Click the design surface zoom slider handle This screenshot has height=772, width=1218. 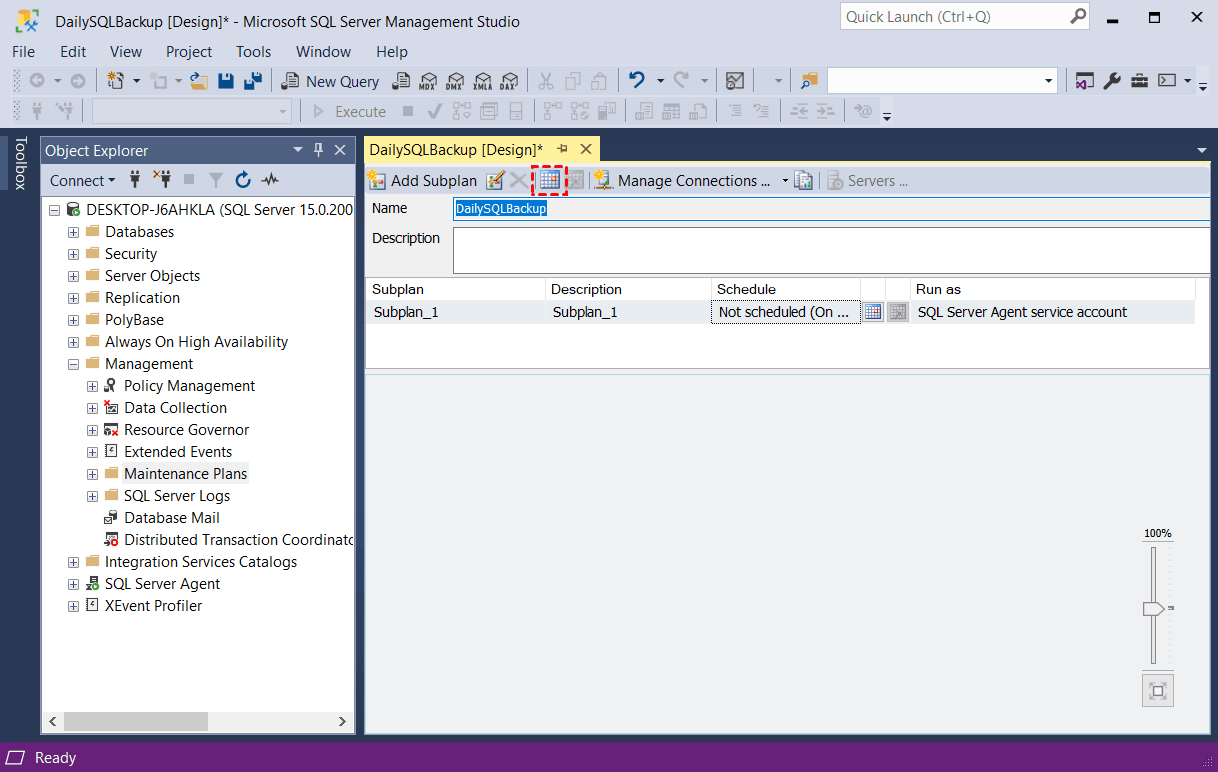(x=1153, y=608)
